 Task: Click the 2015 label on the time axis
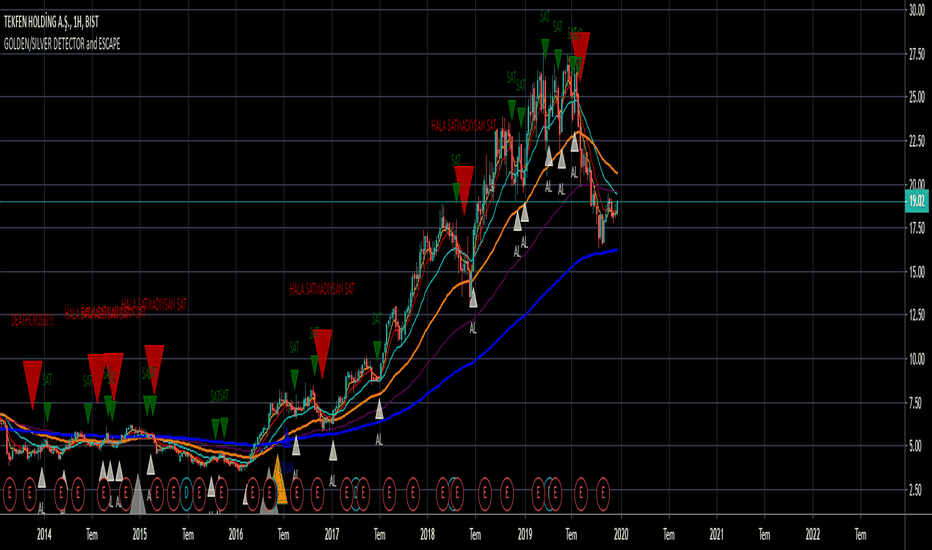pos(140,535)
